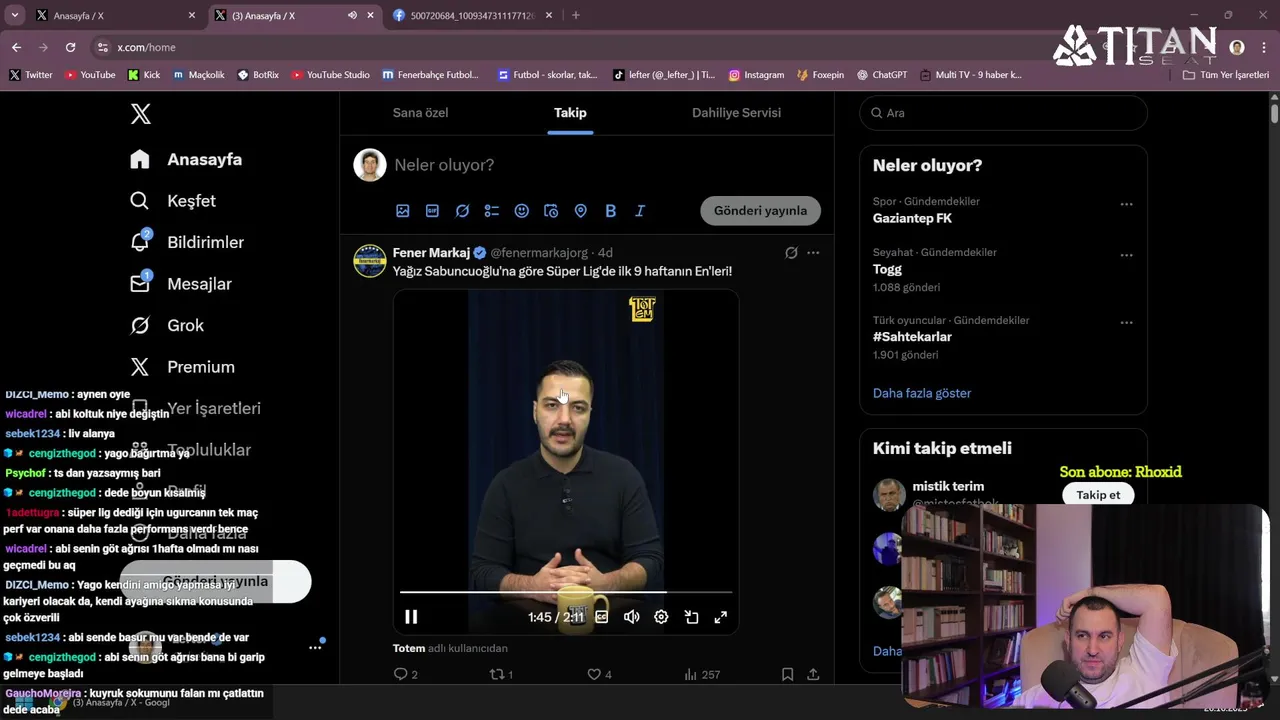
Task: Open more options on Fener Markaj post
Action: (x=813, y=253)
